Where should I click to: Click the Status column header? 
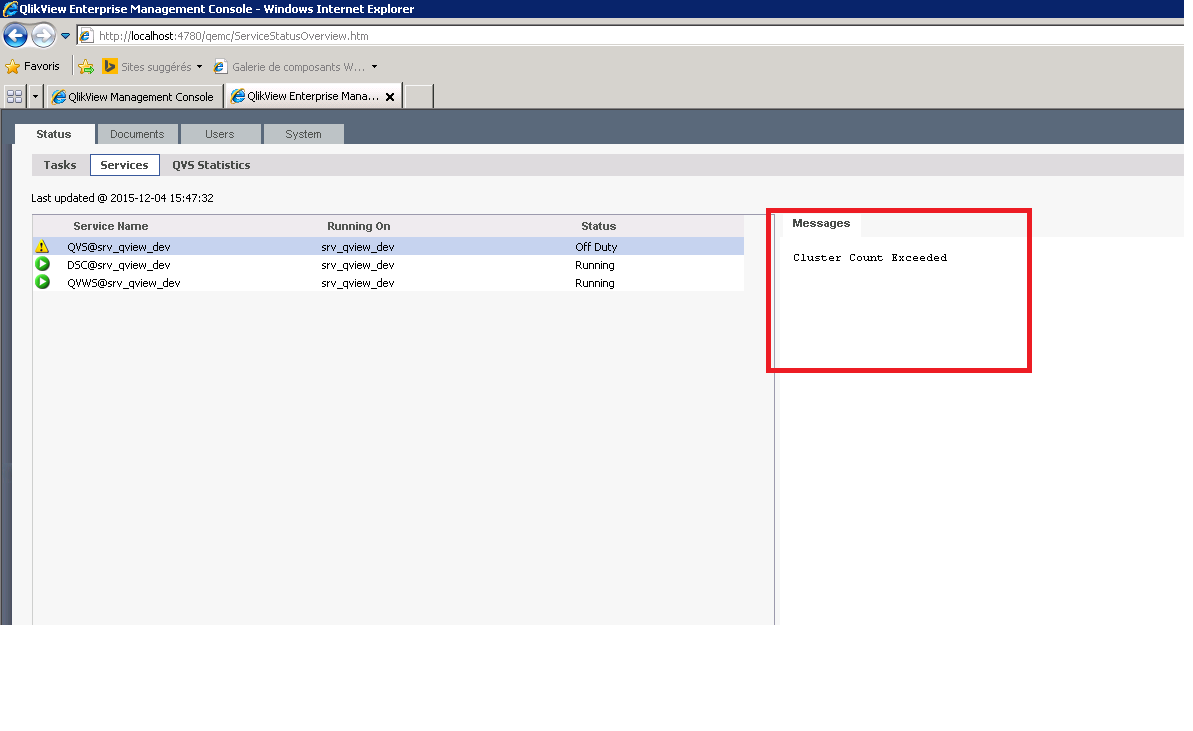pos(599,226)
